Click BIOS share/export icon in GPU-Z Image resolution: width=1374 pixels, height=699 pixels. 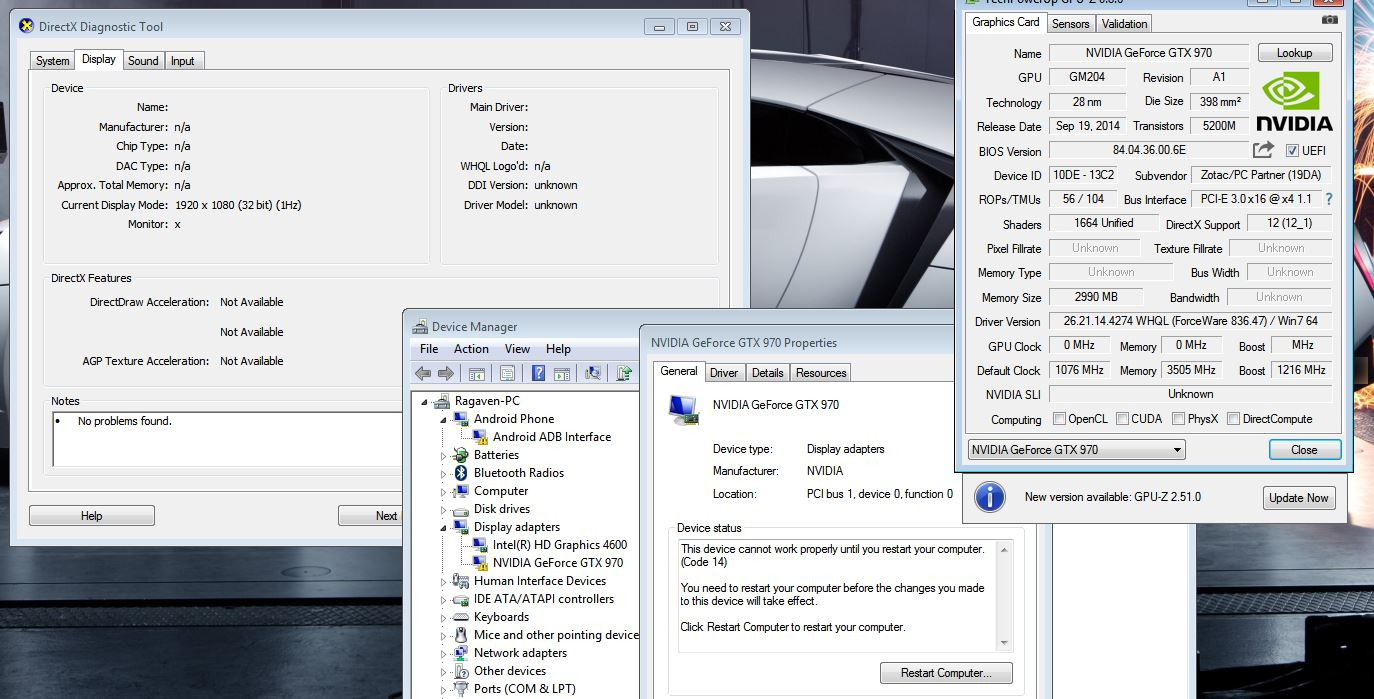coord(1264,150)
